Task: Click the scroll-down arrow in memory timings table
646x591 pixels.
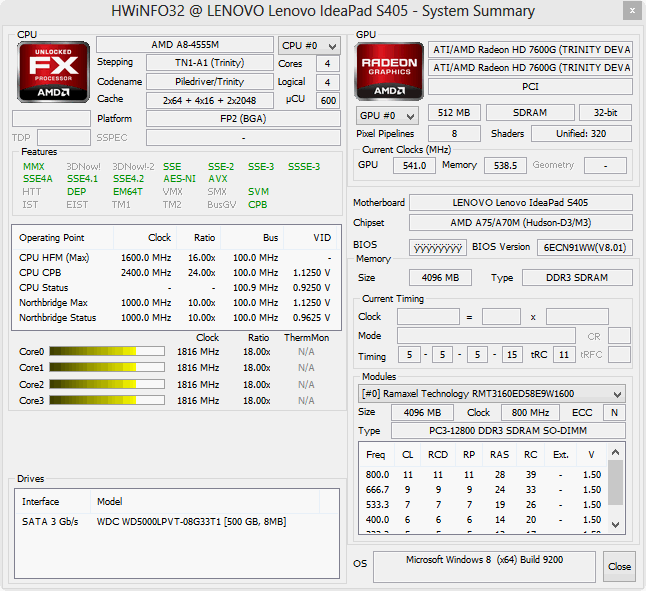Action: (616, 525)
